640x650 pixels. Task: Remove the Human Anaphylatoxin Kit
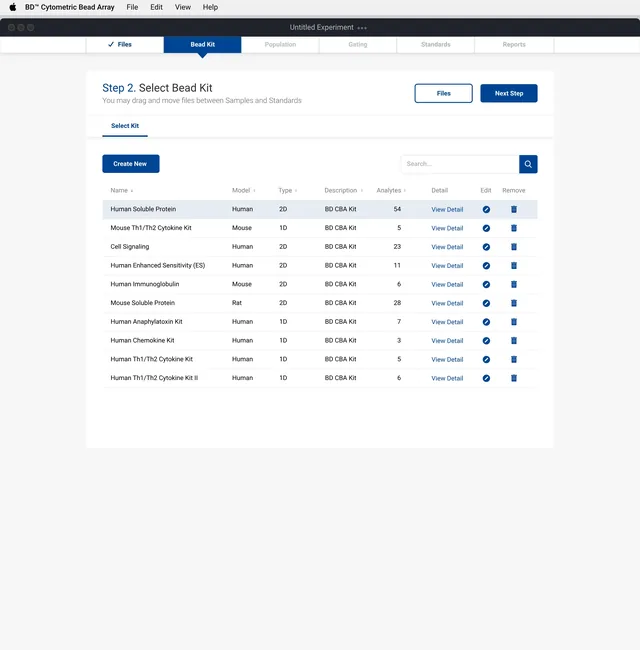click(x=514, y=322)
